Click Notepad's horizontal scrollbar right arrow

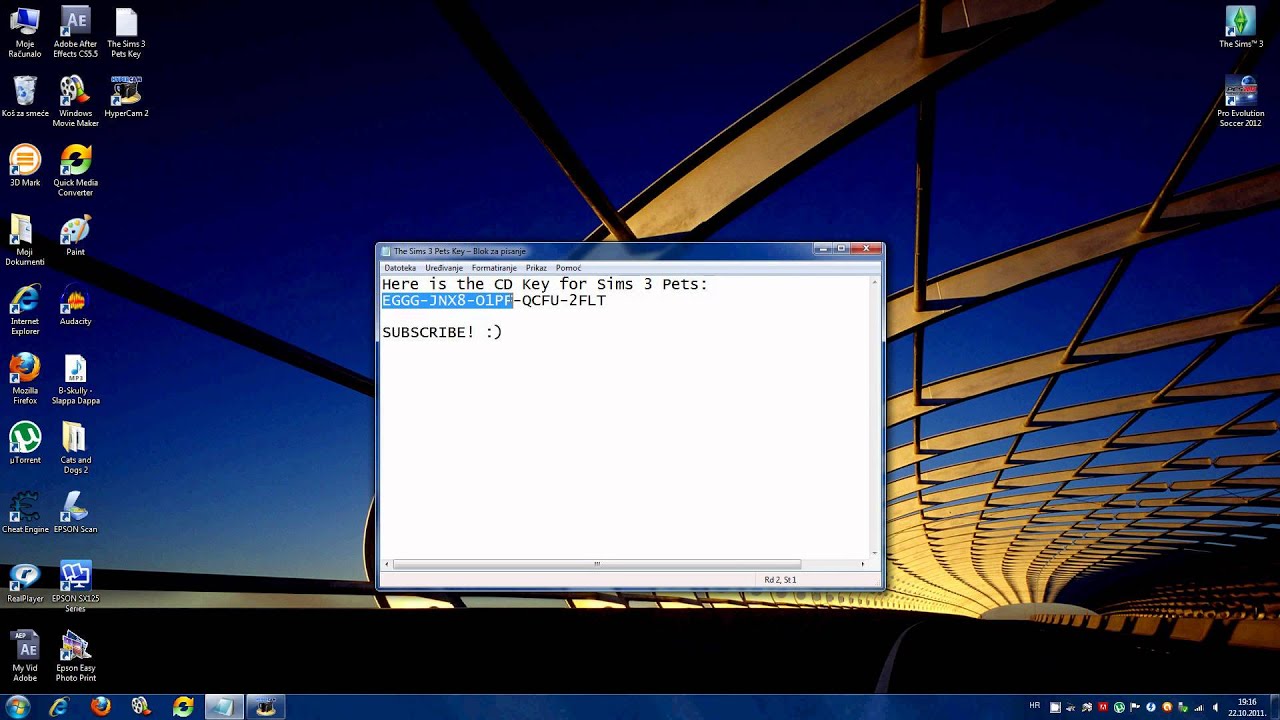click(x=863, y=564)
